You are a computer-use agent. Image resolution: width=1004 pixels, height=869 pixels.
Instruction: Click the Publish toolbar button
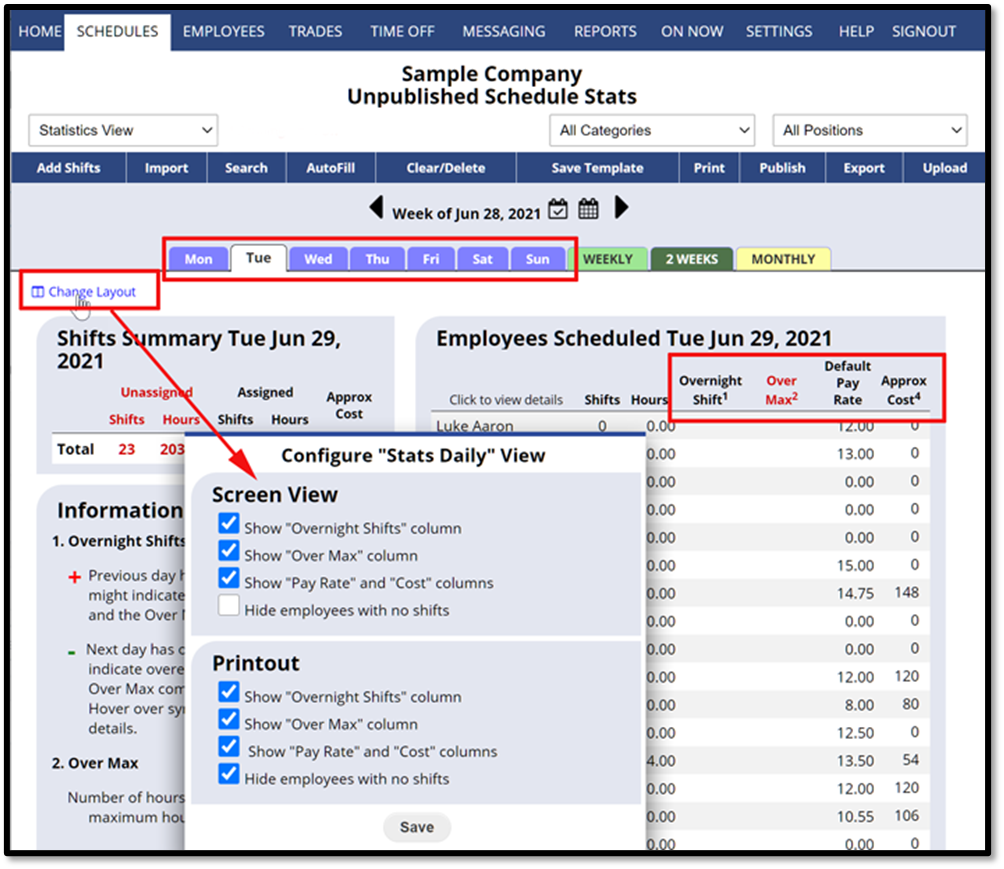[x=782, y=168]
